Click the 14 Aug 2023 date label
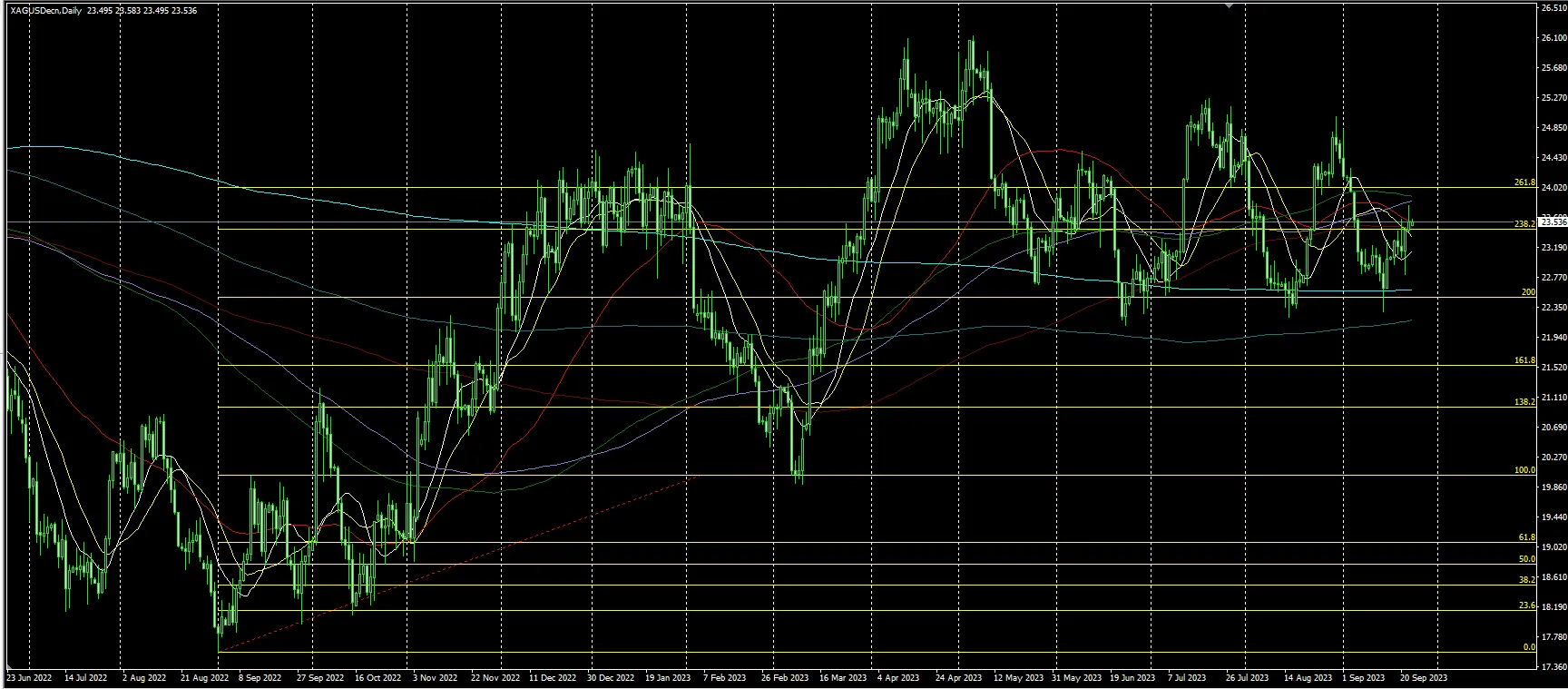 1308,677
